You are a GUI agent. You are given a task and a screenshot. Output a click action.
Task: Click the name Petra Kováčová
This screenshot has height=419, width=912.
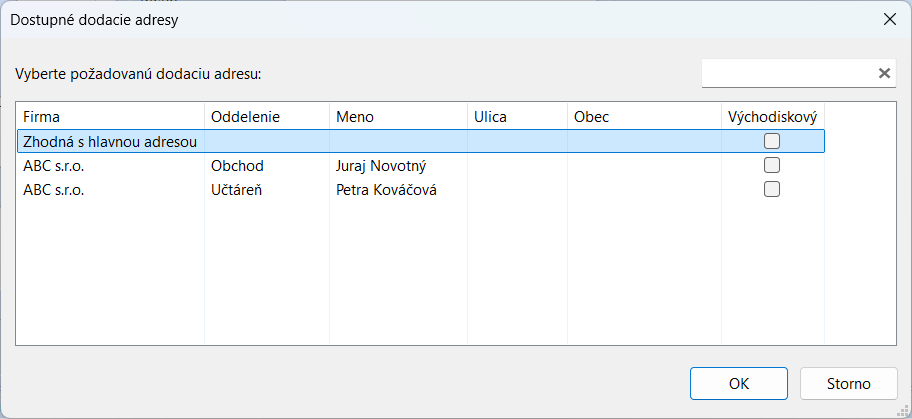(x=386, y=189)
